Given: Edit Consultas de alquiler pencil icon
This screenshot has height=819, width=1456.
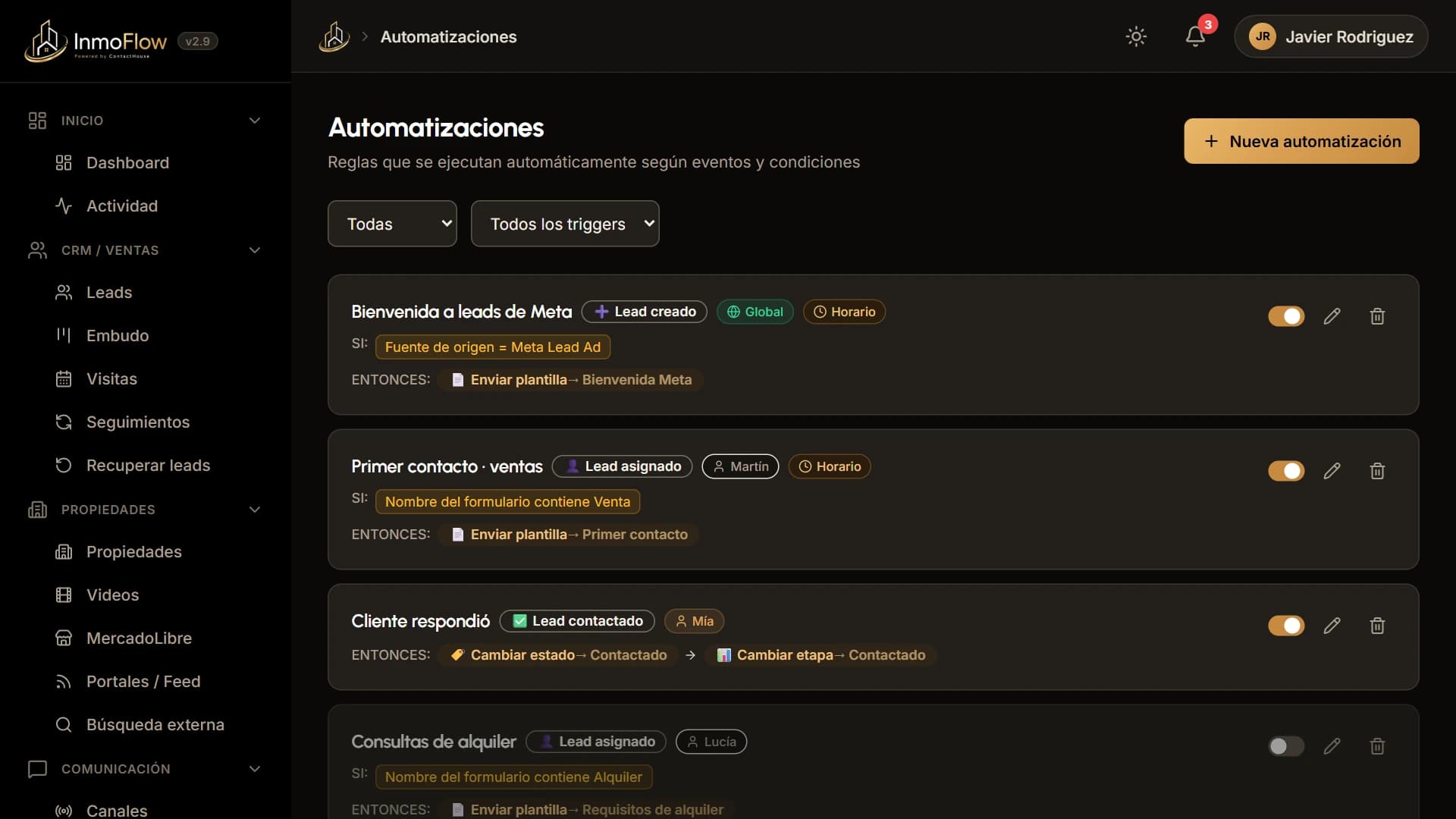Looking at the screenshot, I should point(1332,746).
